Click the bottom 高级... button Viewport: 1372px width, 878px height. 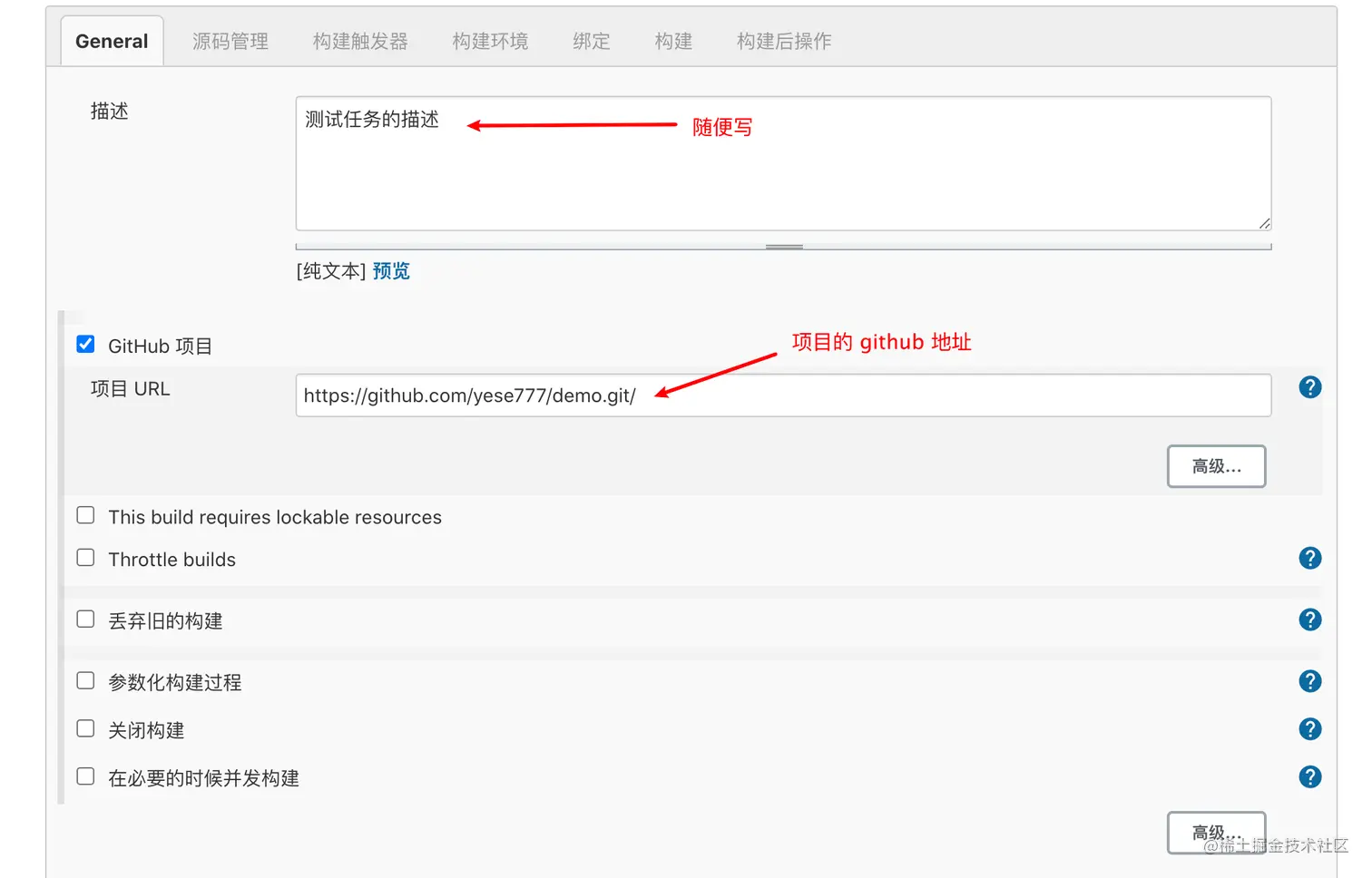1216,833
